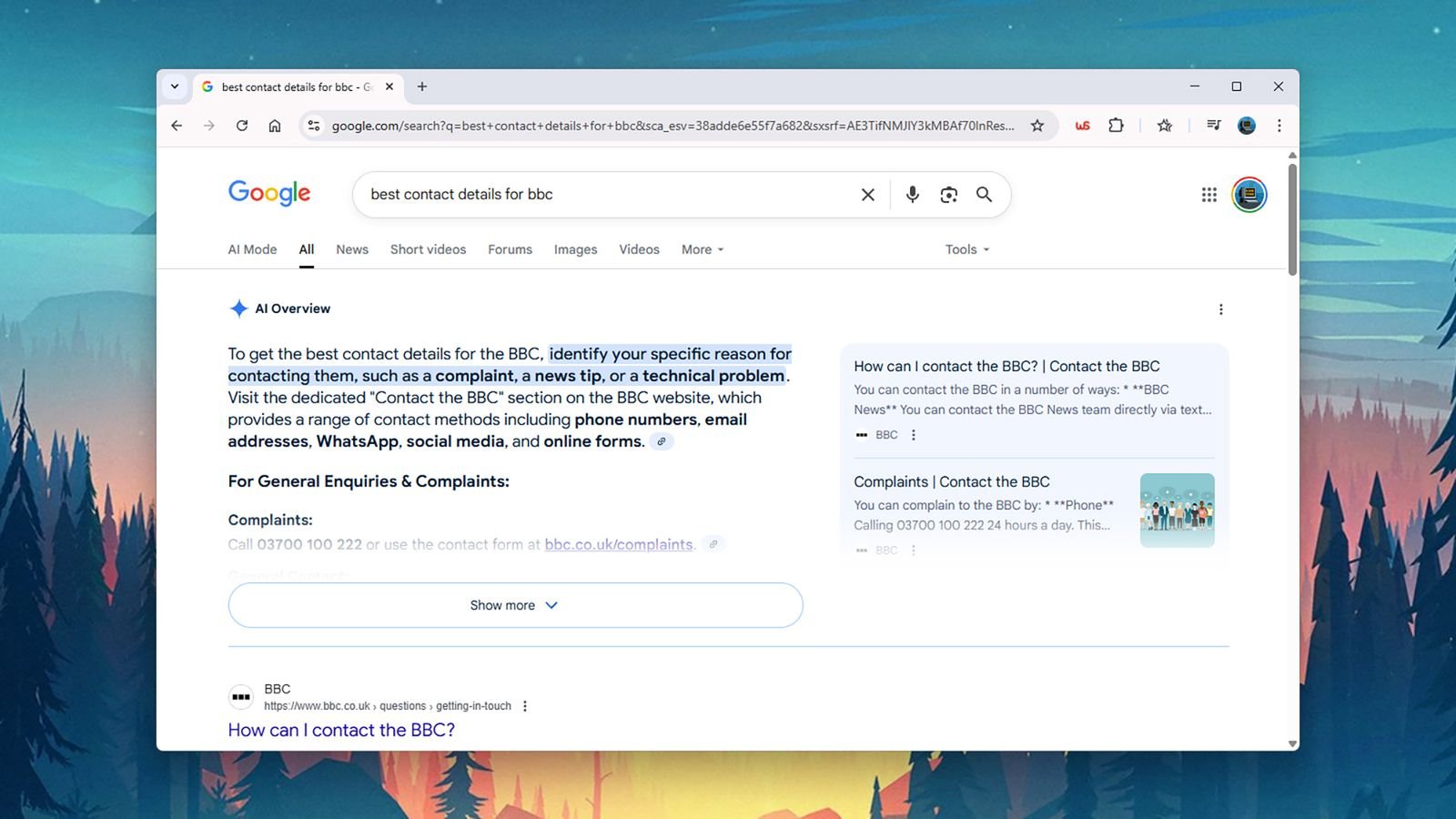Click the Google profile avatar
Image resolution: width=1456 pixels, height=819 pixels.
[x=1249, y=195]
